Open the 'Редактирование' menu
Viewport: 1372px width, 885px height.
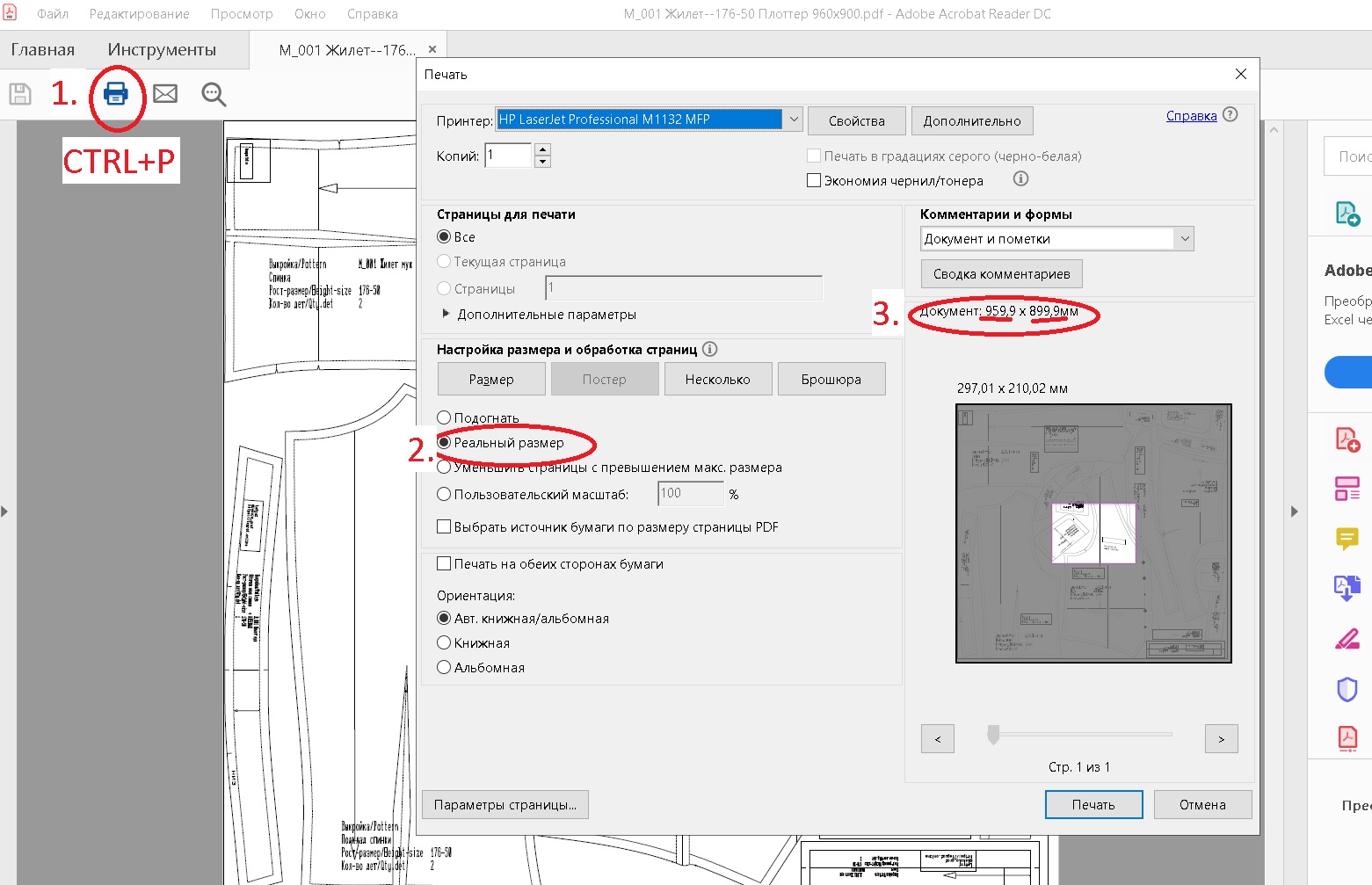(x=139, y=14)
